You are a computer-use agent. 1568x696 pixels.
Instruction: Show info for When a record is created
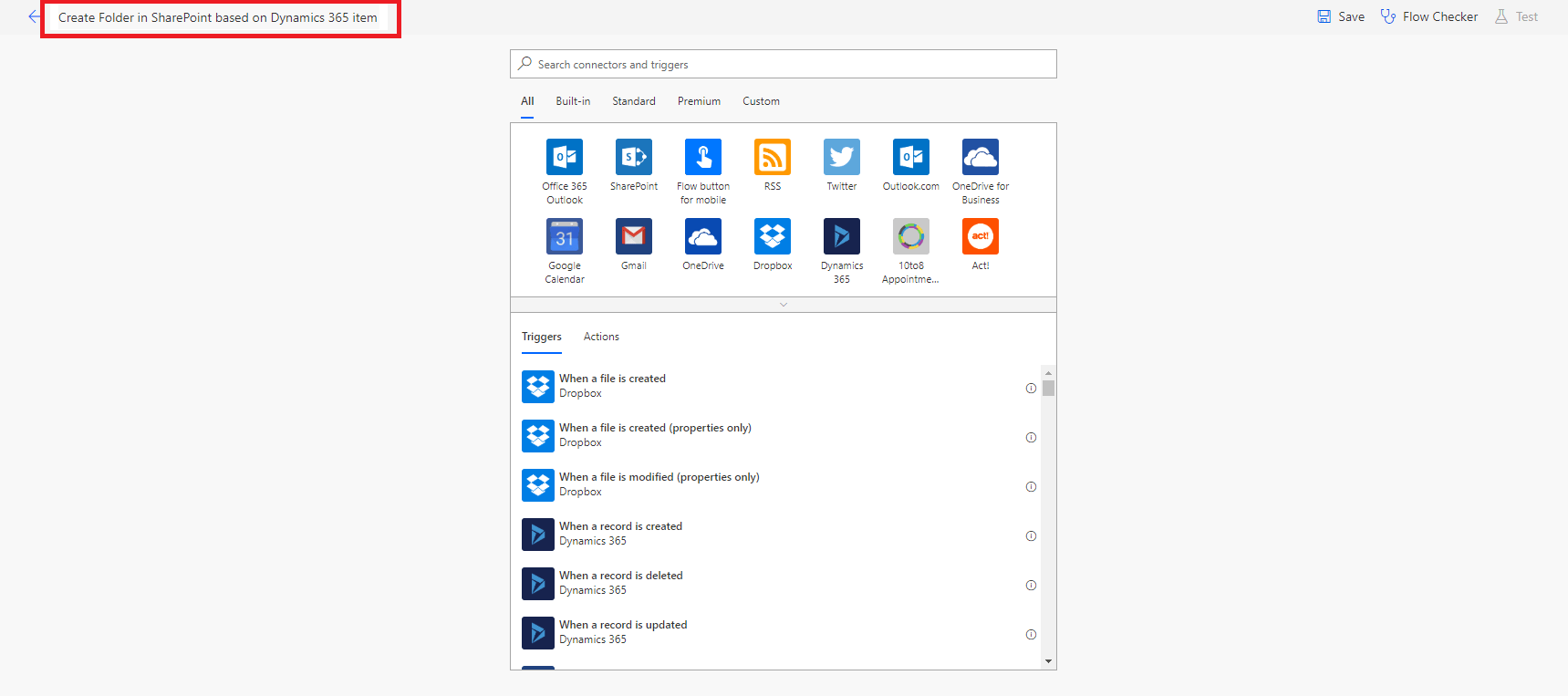click(x=1031, y=536)
